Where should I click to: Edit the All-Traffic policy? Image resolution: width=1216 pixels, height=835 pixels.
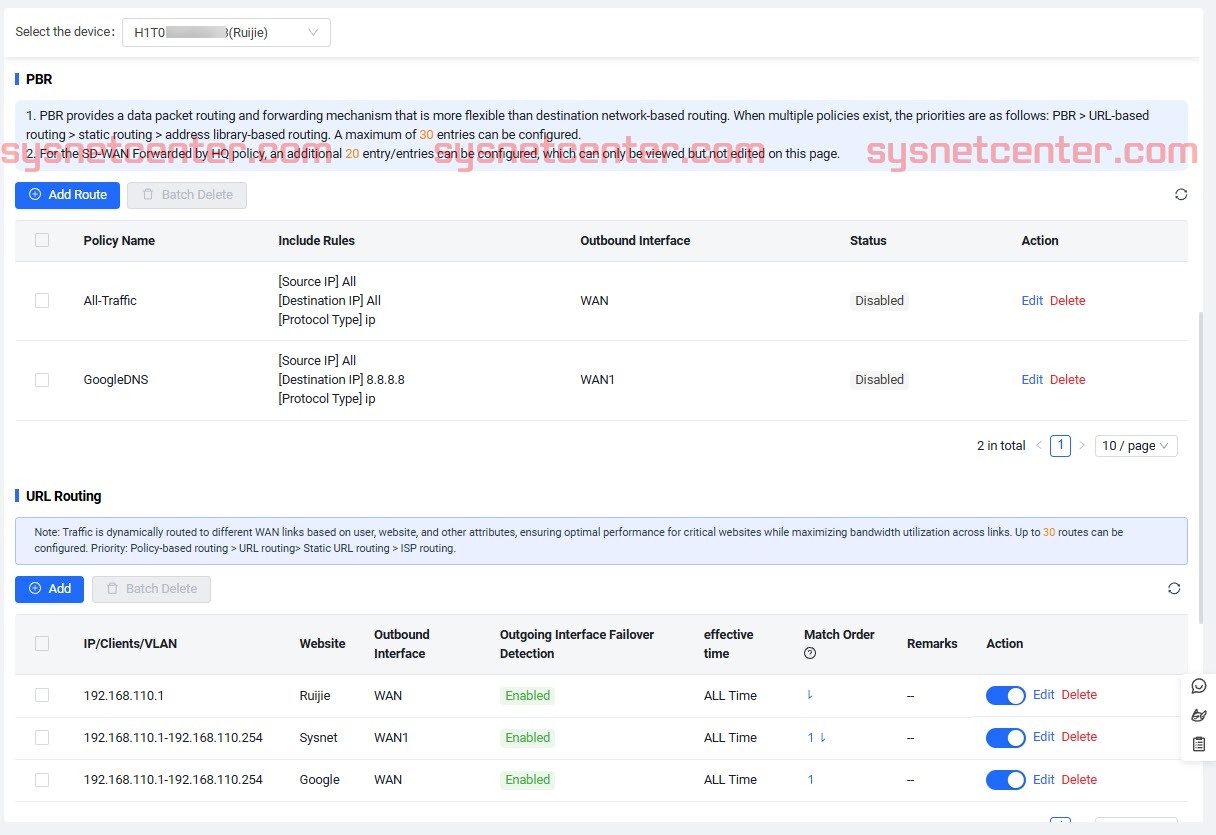point(1032,300)
